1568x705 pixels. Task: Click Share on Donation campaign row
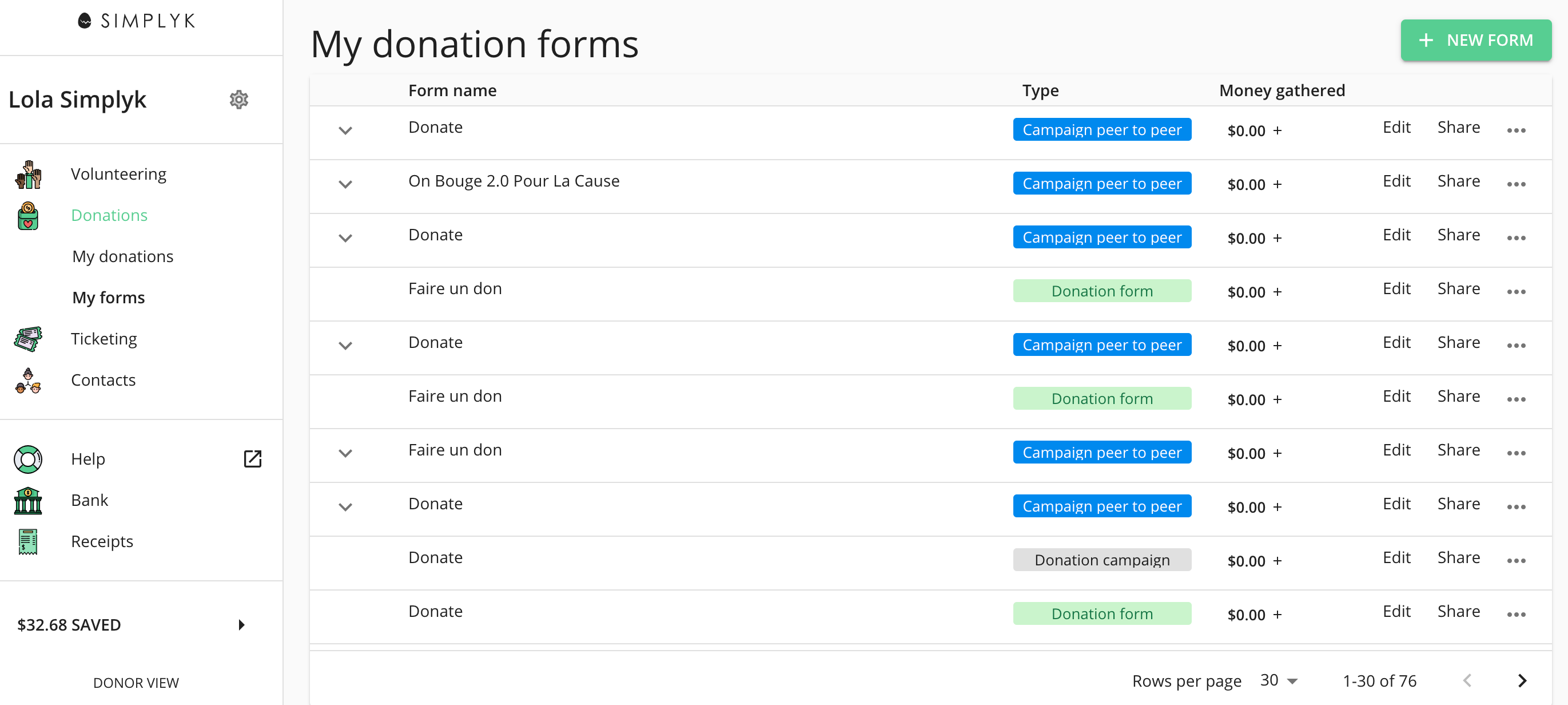(1458, 557)
